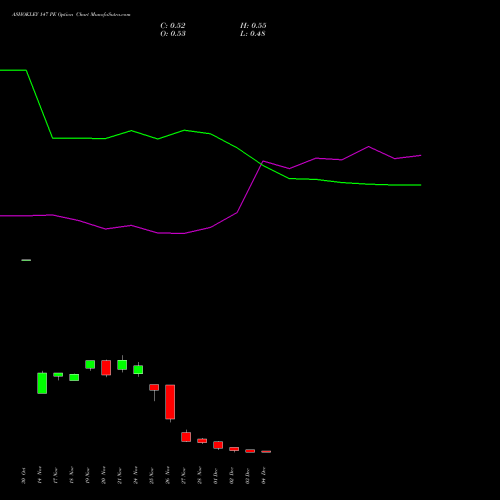Select the close value "C: 0.52"
Image resolution: width=500 pixels, height=500 pixels.
point(173,26)
